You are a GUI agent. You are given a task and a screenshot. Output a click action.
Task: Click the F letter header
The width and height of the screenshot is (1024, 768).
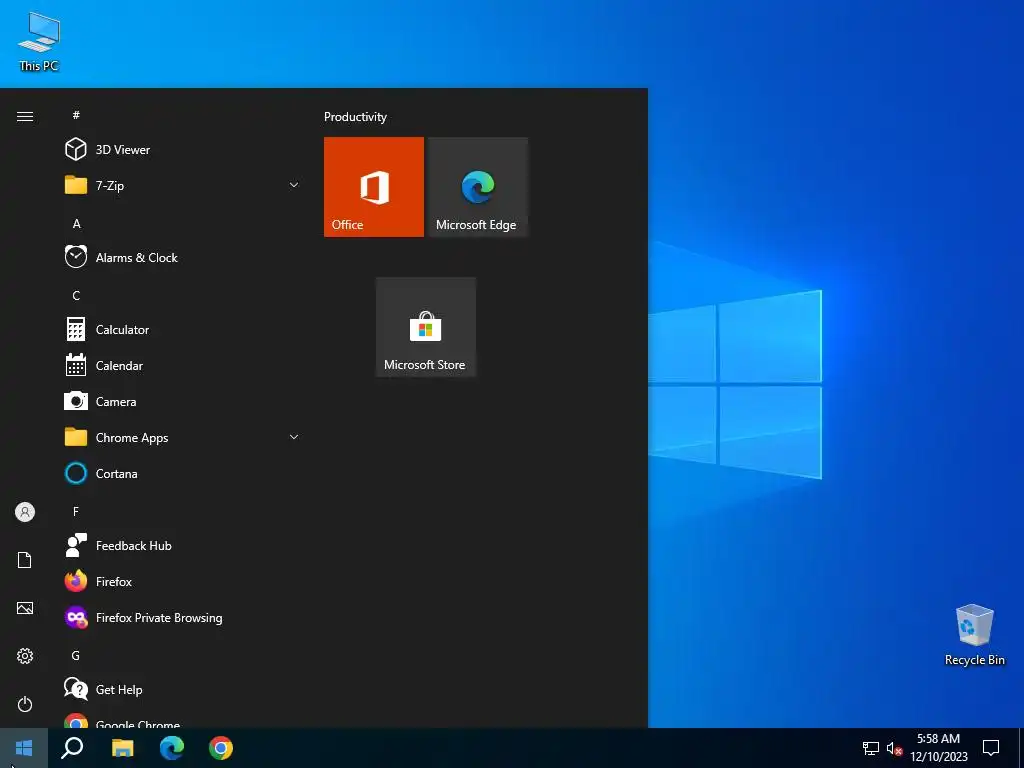pyautogui.click(x=76, y=511)
